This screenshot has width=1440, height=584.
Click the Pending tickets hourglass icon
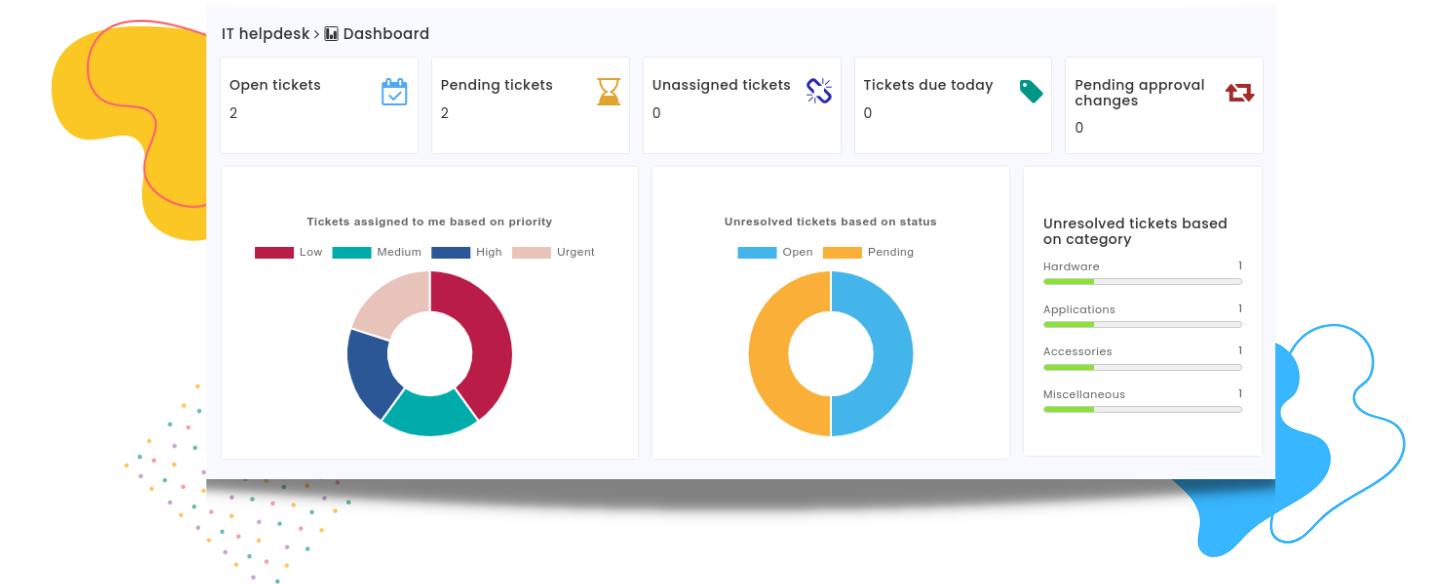point(608,92)
